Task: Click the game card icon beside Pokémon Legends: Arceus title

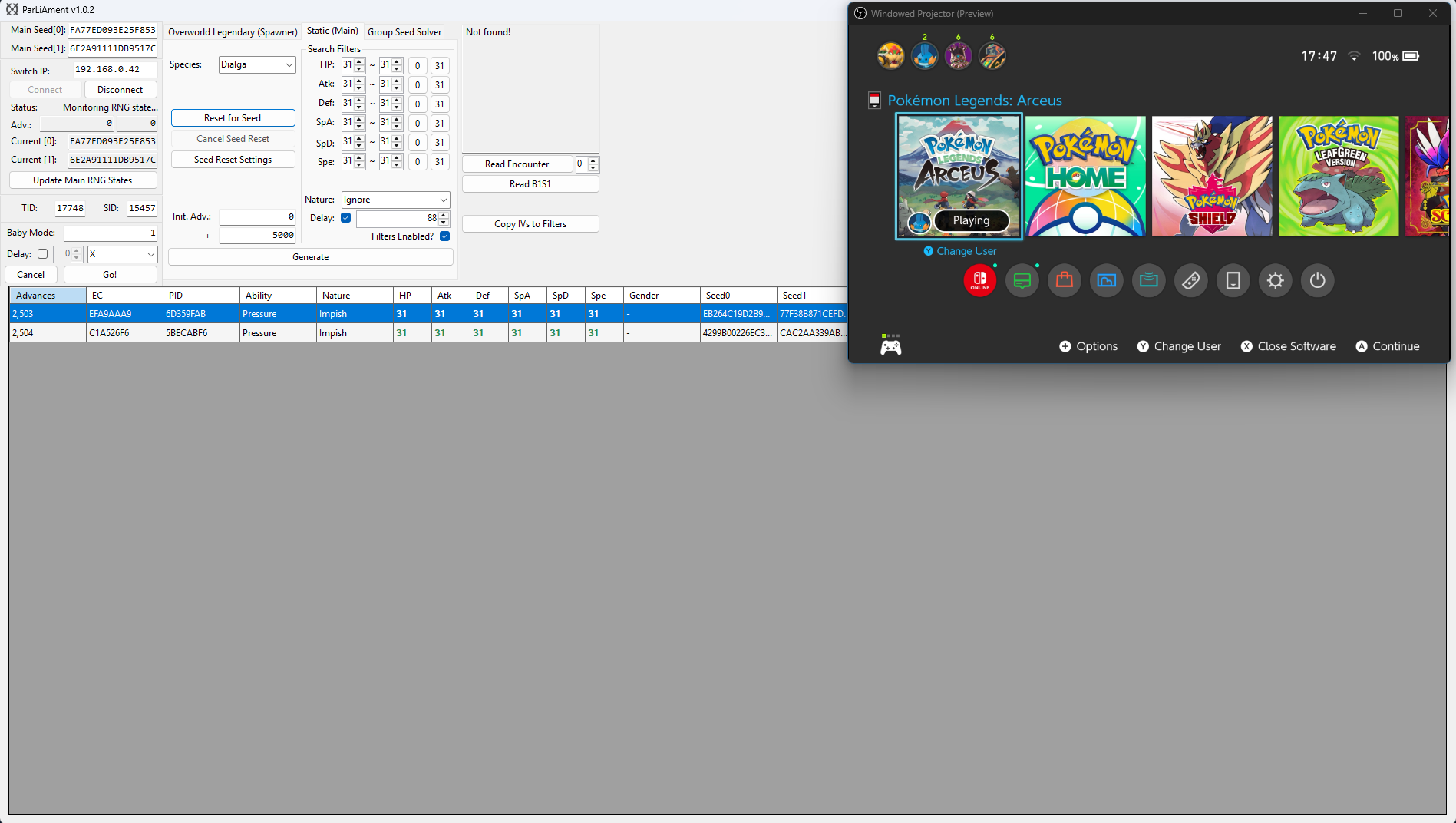Action: (x=874, y=101)
